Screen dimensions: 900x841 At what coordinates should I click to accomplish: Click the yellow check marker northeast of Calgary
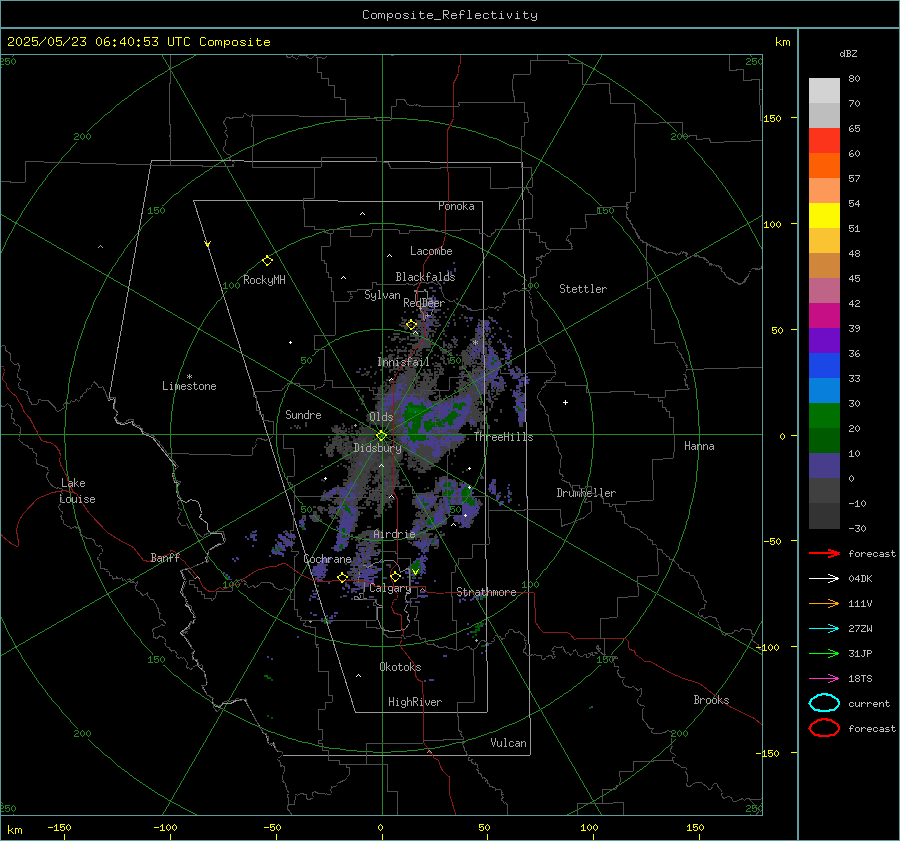pyautogui.click(x=415, y=571)
